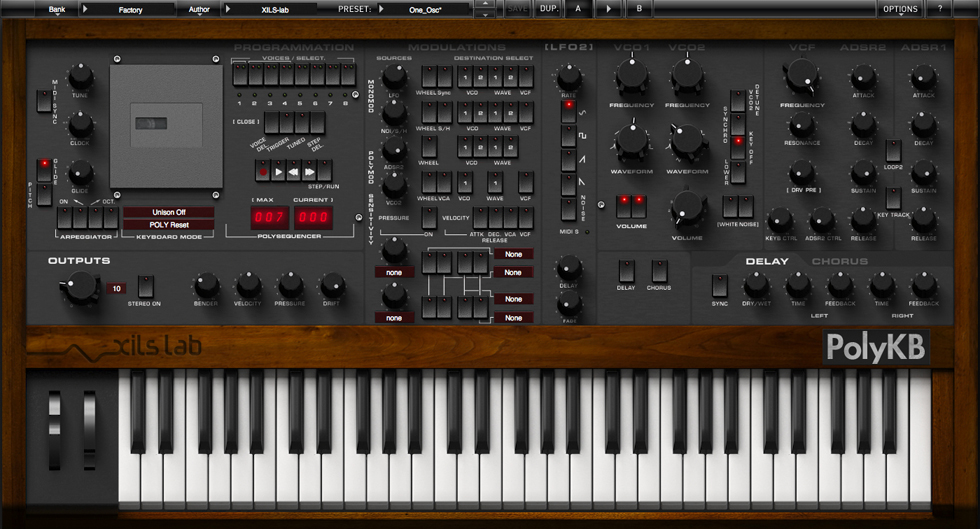Select the square waveform for LFO2
Screen dimensions: 980x529
(x=568, y=136)
